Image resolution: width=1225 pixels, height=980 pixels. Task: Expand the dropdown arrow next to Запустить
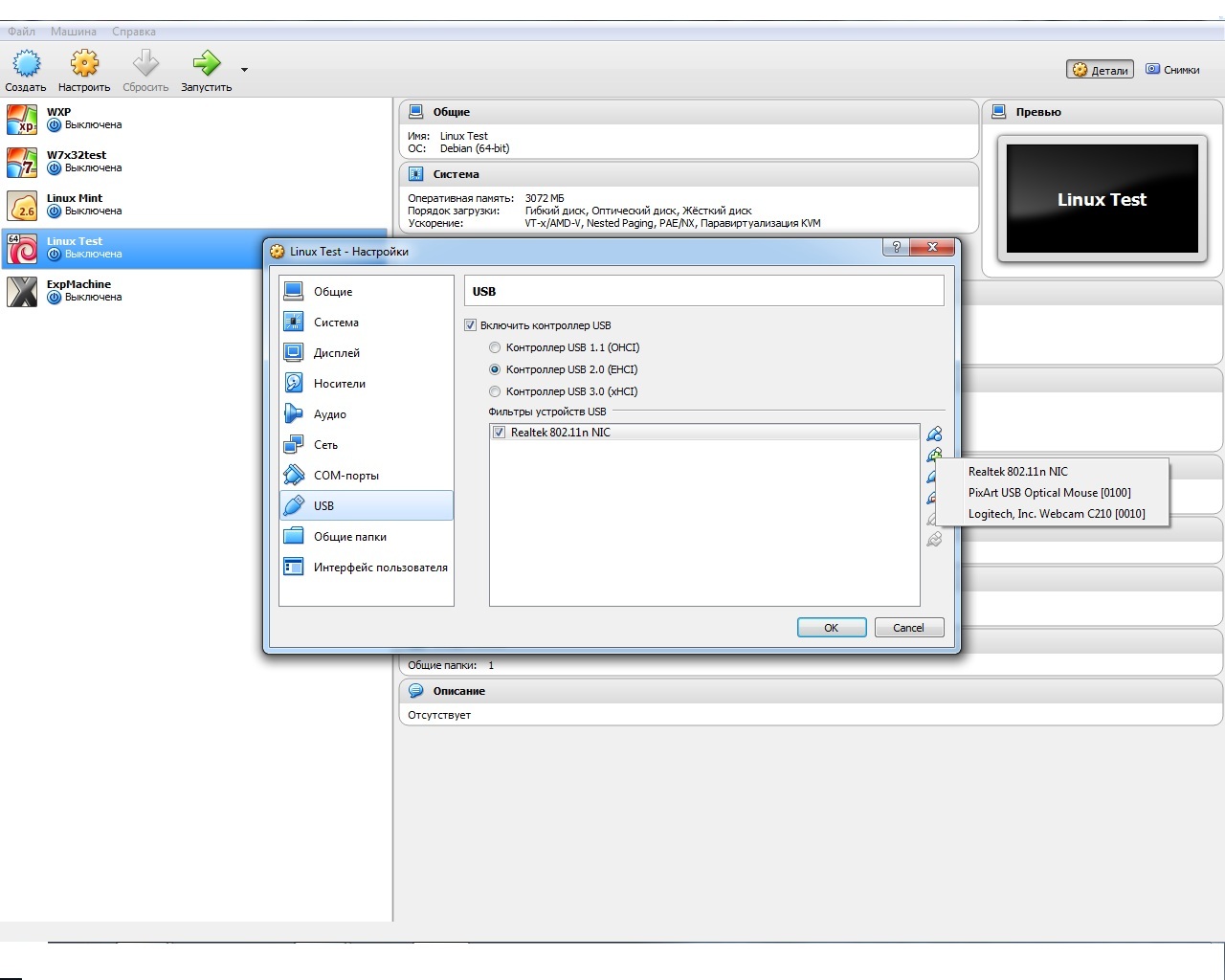244,70
